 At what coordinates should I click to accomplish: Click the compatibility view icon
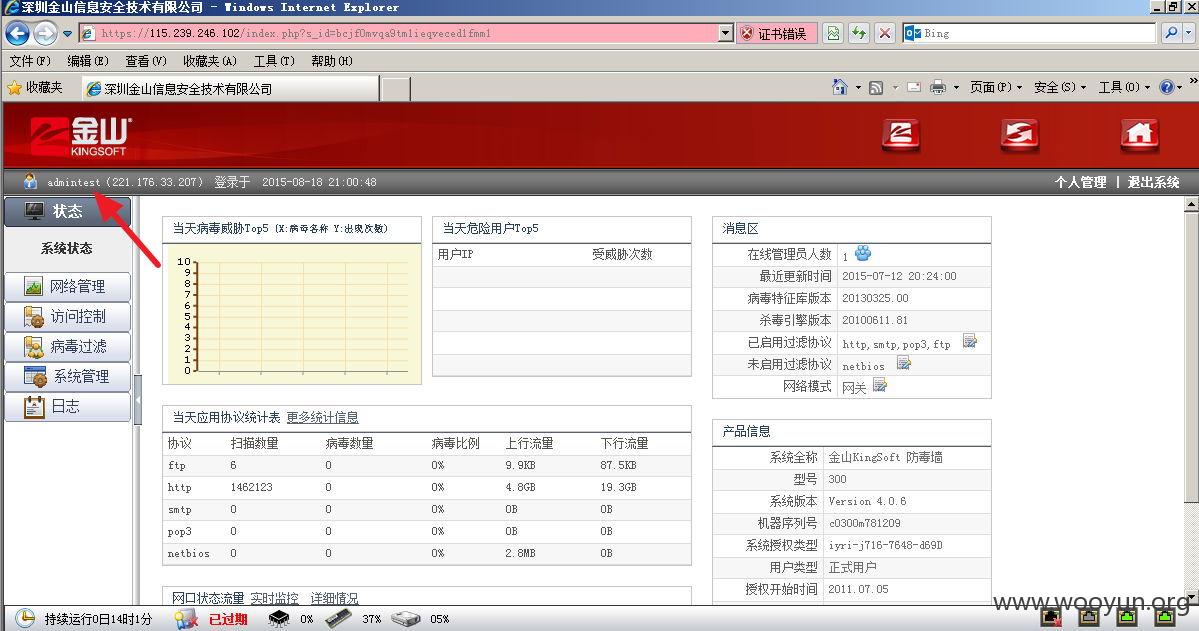(x=833, y=34)
